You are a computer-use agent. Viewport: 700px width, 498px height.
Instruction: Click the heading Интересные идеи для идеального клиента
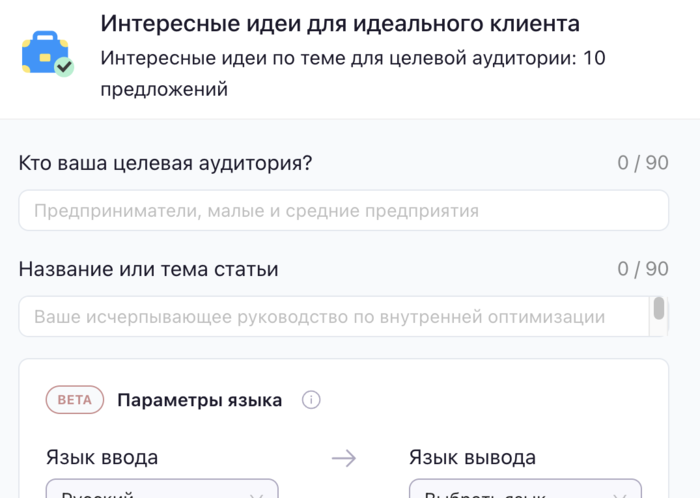point(340,23)
